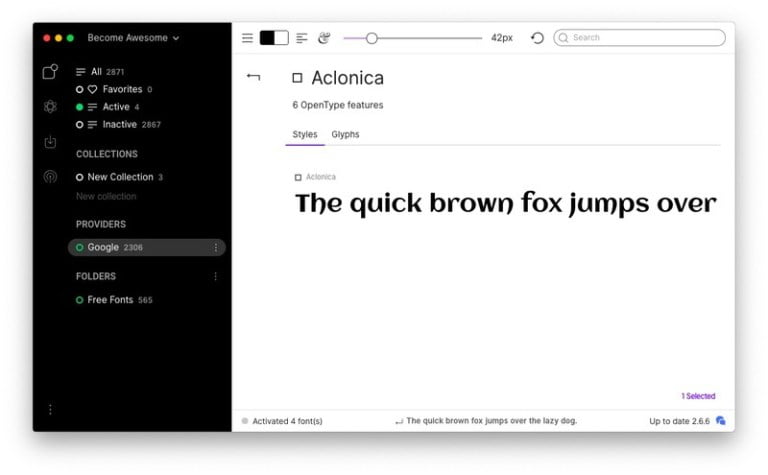Open the Folders section three-dot menu
This screenshot has width=768, height=475.
(x=216, y=276)
